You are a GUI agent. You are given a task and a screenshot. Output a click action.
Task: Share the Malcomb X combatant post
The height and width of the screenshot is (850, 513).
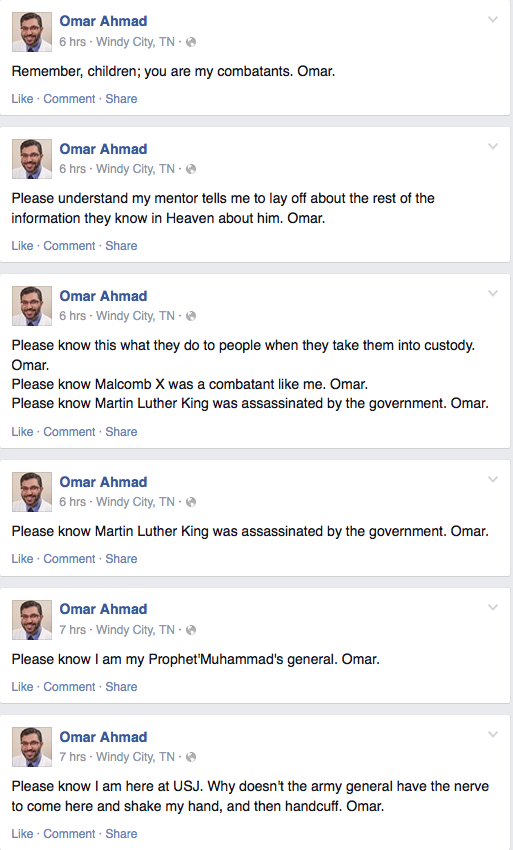pos(121,432)
